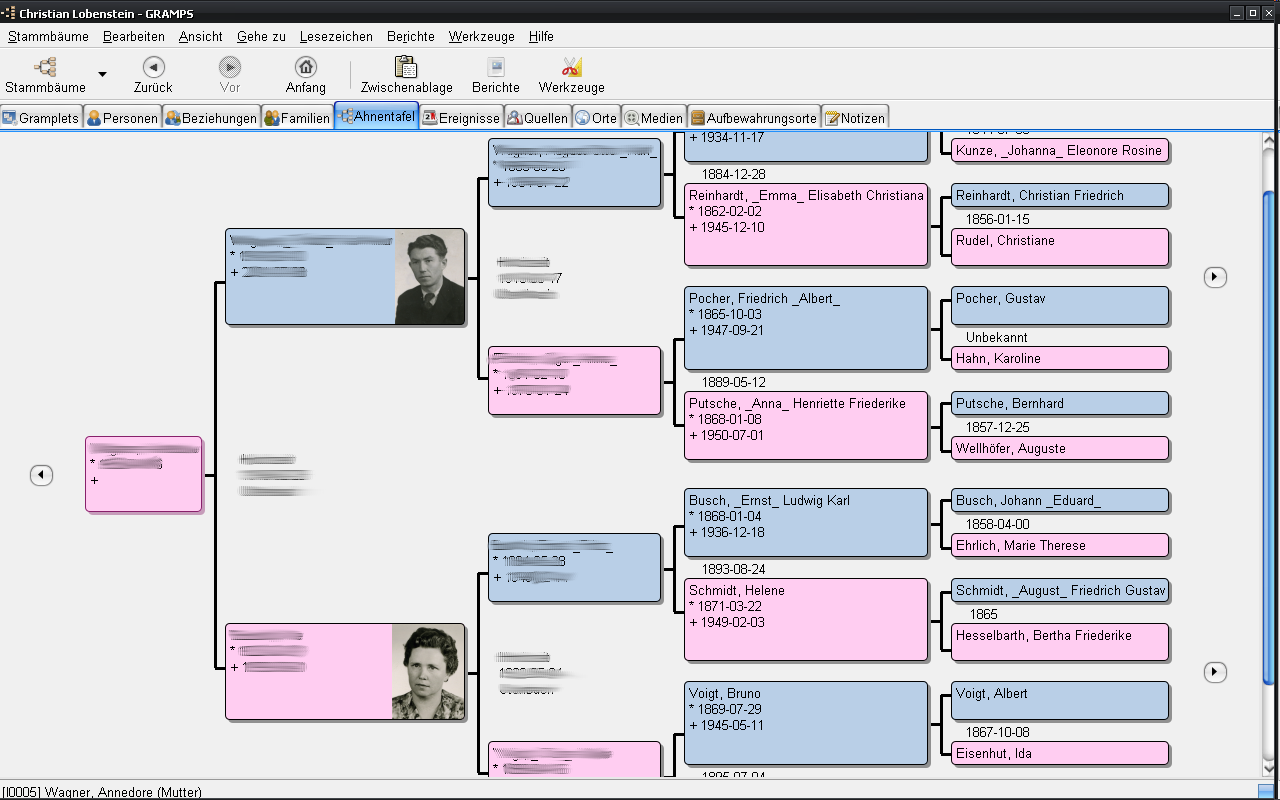Open the Bearbeiten menu
The height and width of the screenshot is (800, 1280).
[x=134, y=36]
